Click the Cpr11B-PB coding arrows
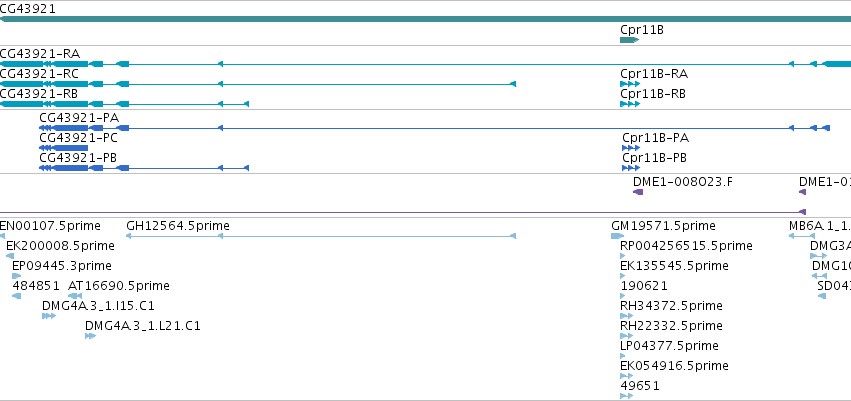The width and height of the screenshot is (851, 401). (x=631, y=168)
